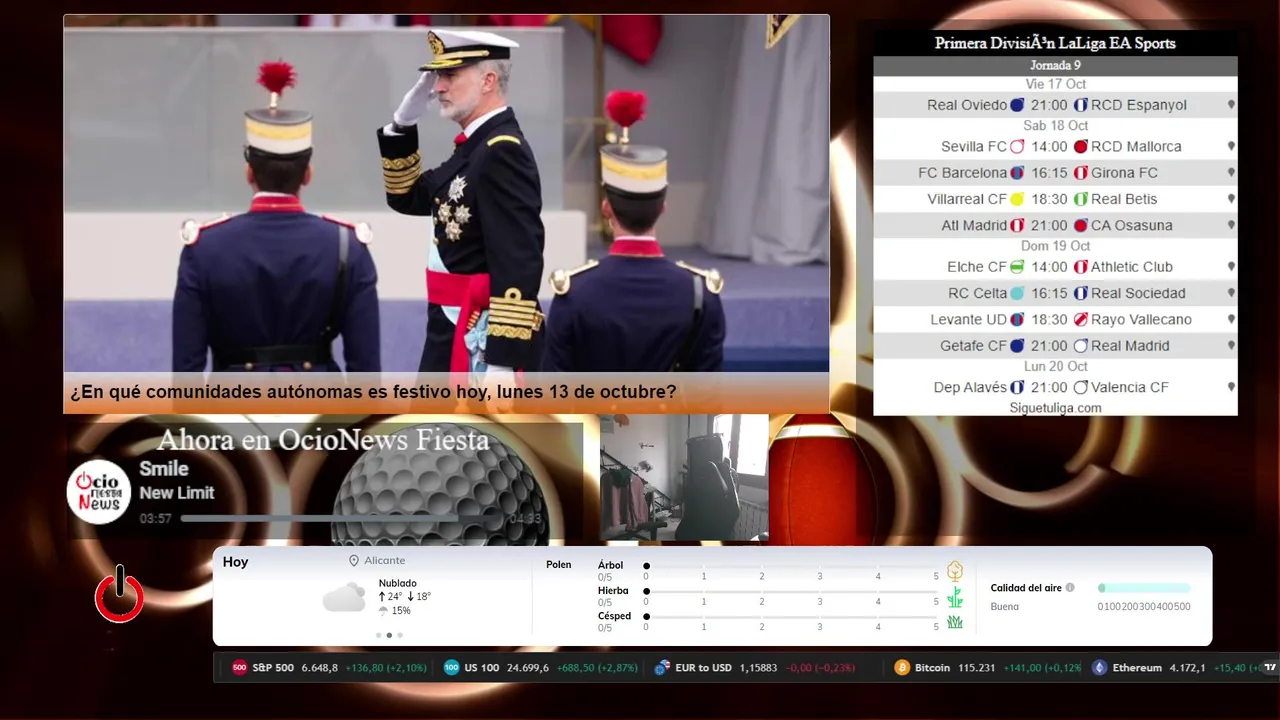Click the S&P 500 ticker icon

[239, 668]
